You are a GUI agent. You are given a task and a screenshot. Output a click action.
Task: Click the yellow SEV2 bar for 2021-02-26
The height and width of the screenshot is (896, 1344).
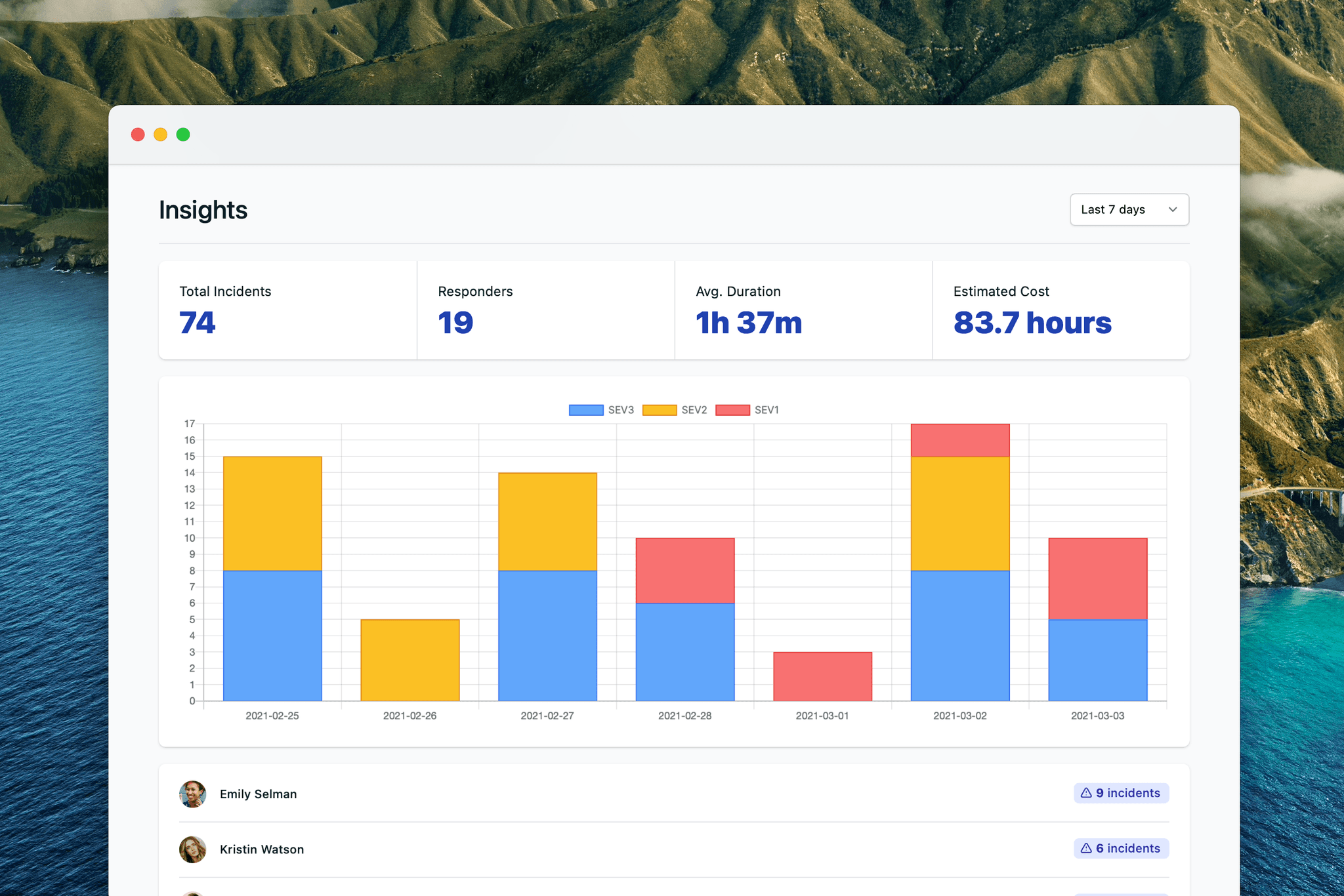pos(410,660)
